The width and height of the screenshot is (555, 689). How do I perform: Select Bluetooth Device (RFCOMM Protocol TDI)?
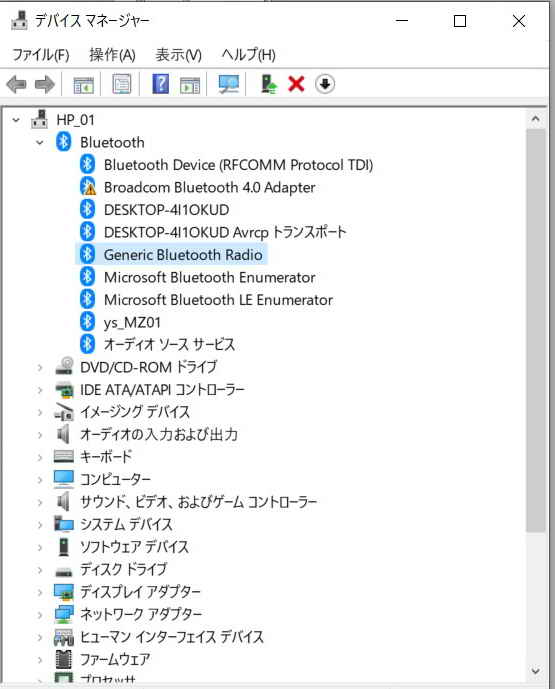click(239, 165)
